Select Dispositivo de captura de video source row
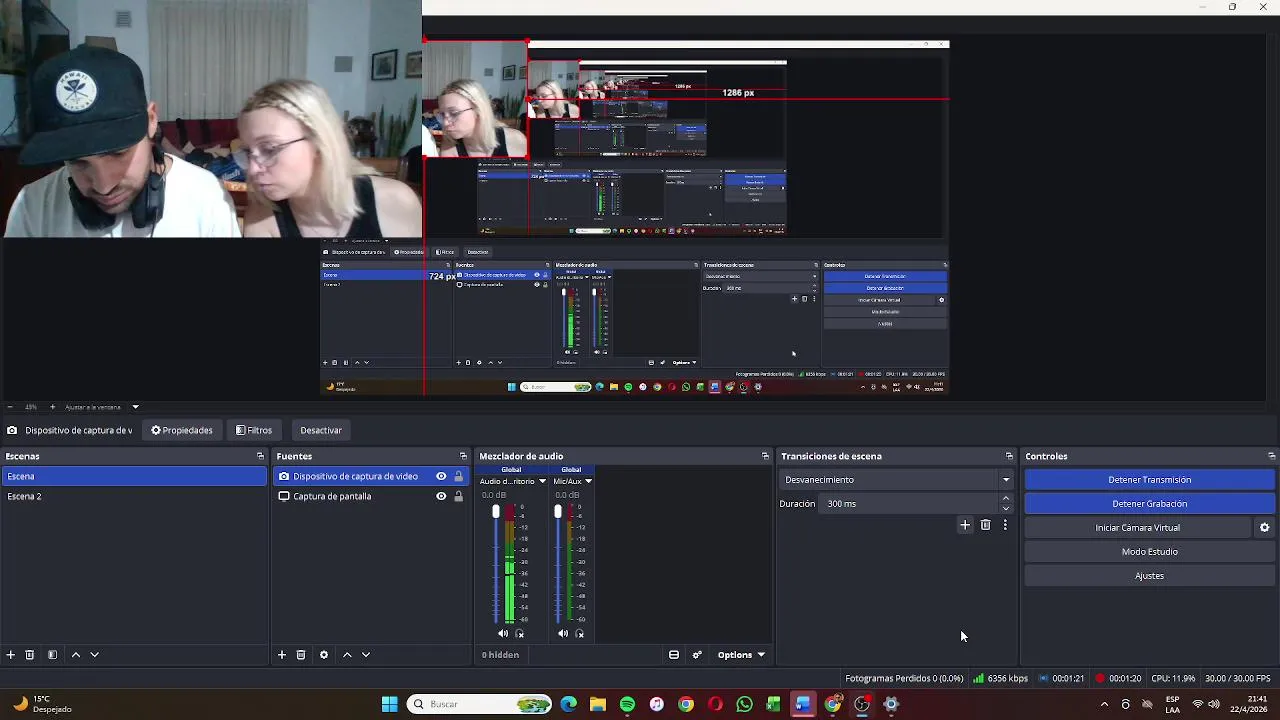Viewport: 1280px width, 720px height. tap(371, 476)
